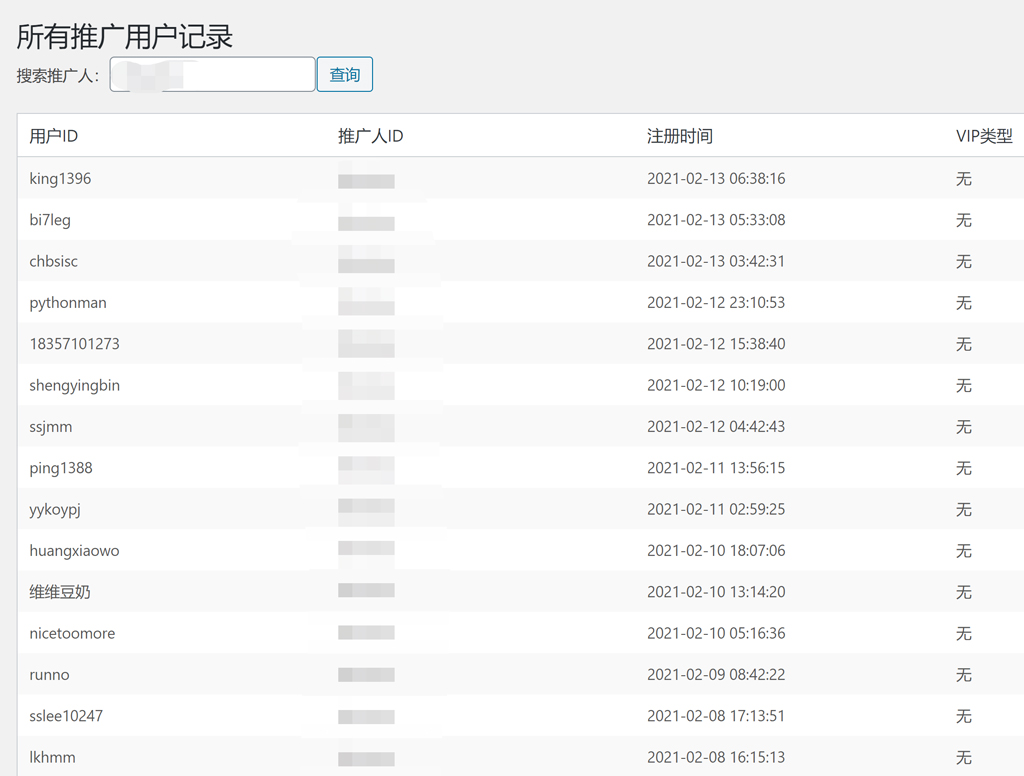Select user ID 18357101273
The height and width of the screenshot is (776, 1024).
(x=74, y=344)
